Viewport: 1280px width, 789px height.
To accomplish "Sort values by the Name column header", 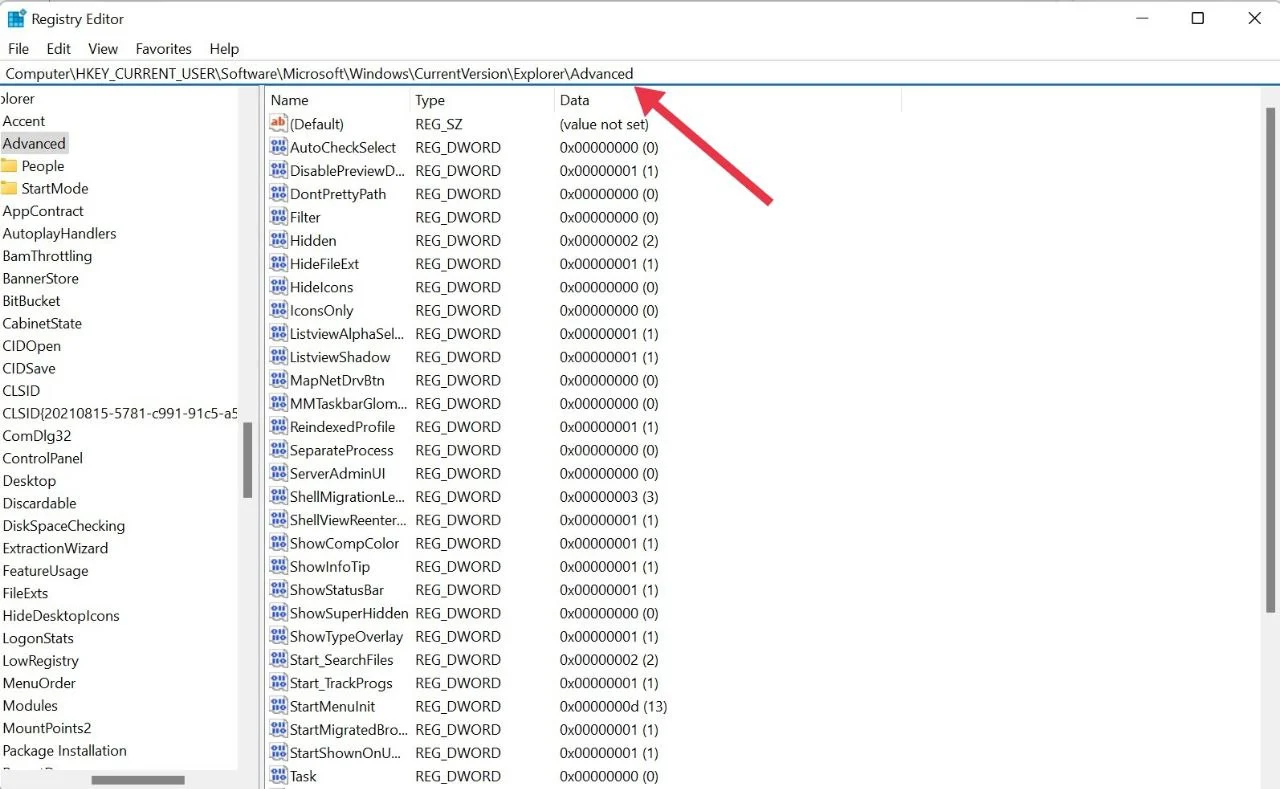I will click(x=290, y=100).
